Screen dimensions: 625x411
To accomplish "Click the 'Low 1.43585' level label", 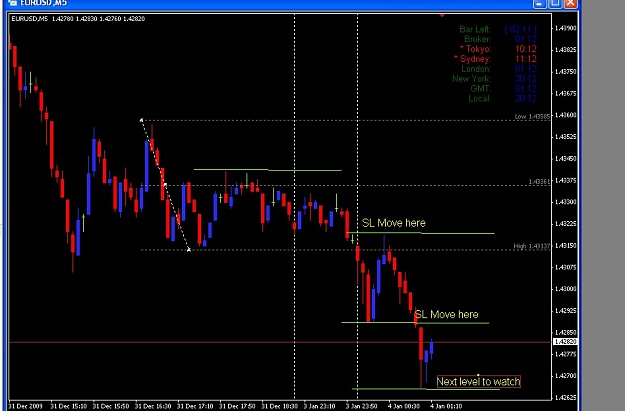I will (x=532, y=116).
